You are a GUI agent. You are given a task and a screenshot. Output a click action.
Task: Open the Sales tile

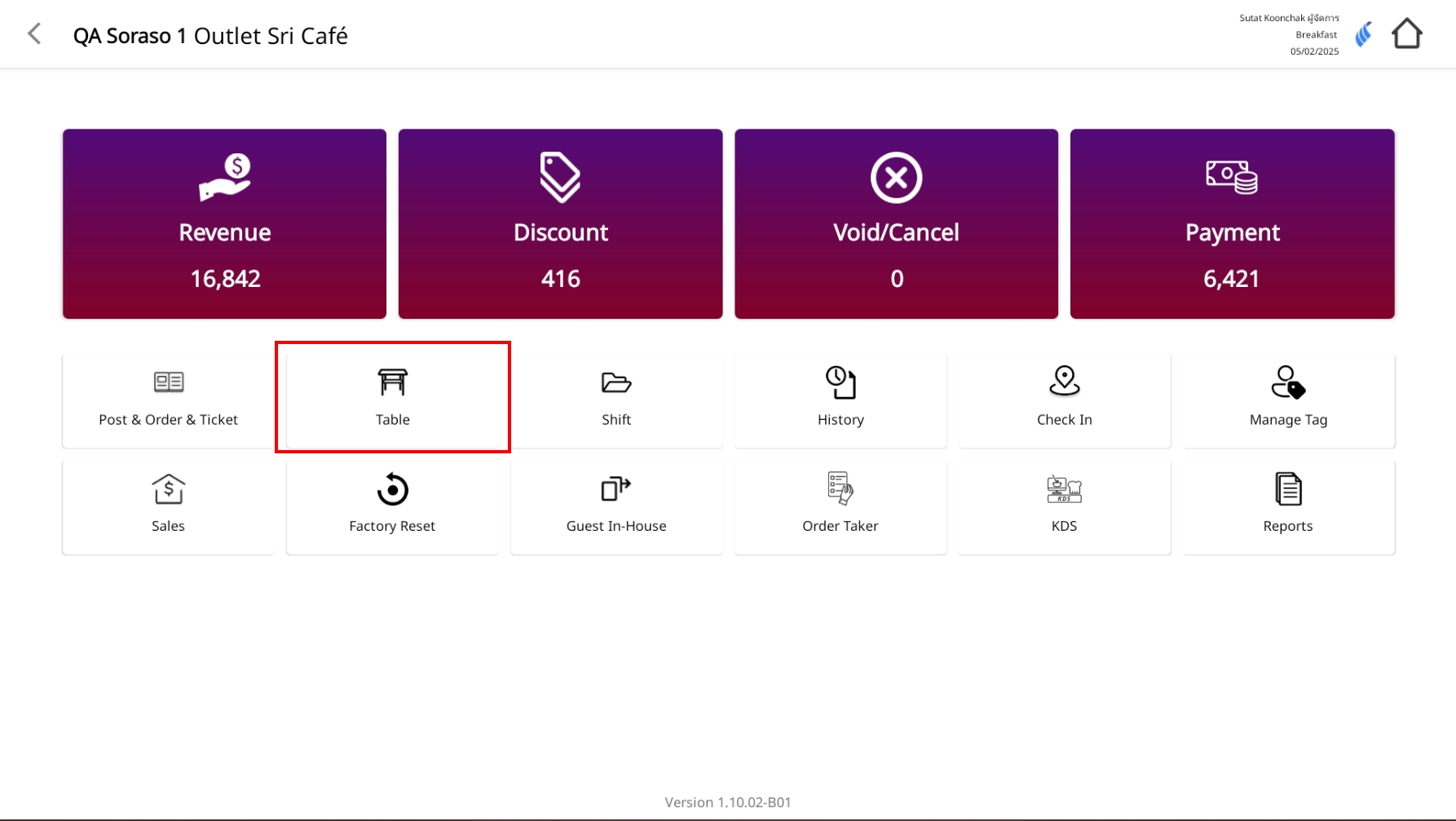click(168, 506)
